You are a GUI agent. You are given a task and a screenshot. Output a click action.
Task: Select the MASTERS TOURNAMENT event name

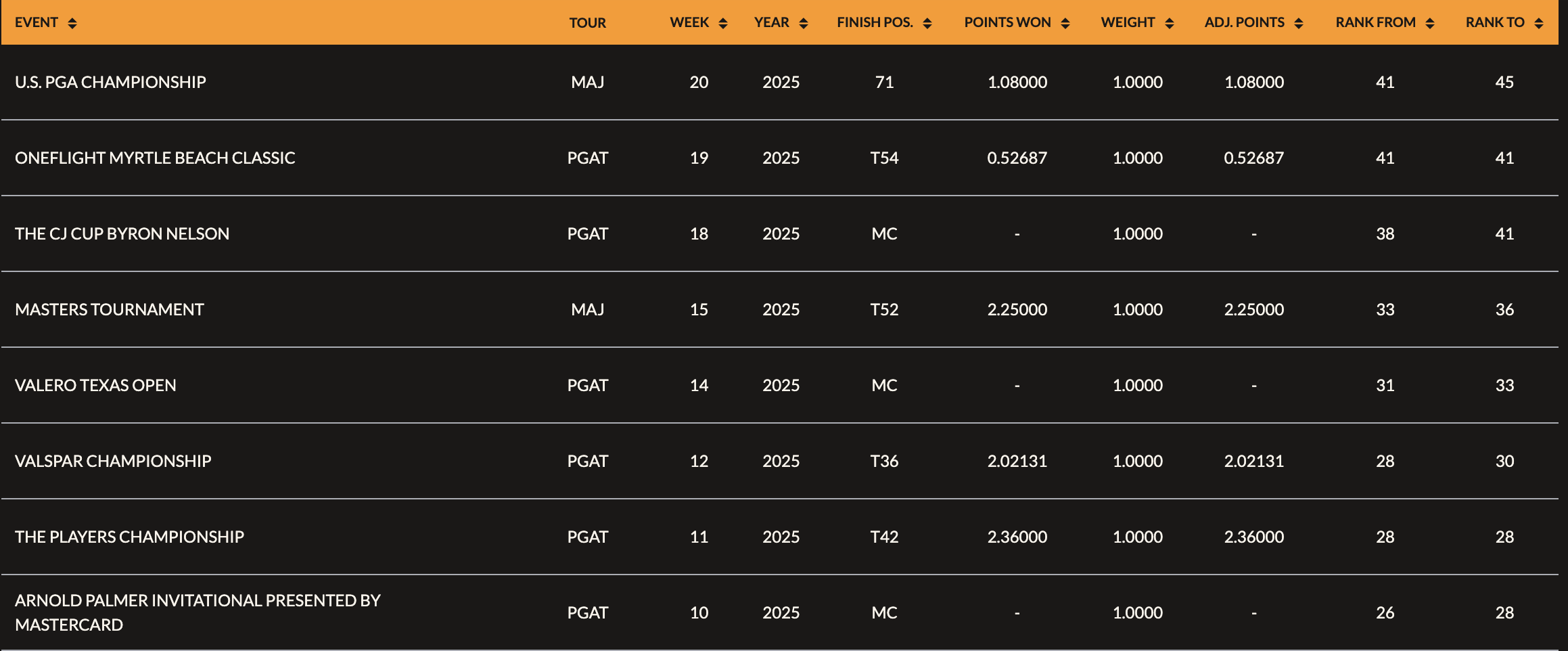pyautogui.click(x=109, y=309)
